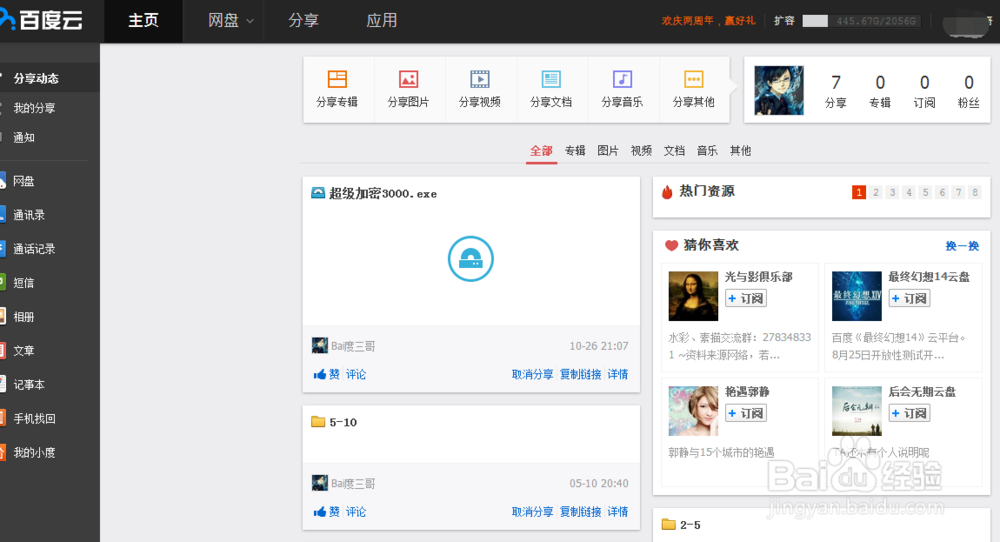1000x542 pixels.
Task: Go to page 1 of 热门资源
Action: [x=859, y=192]
